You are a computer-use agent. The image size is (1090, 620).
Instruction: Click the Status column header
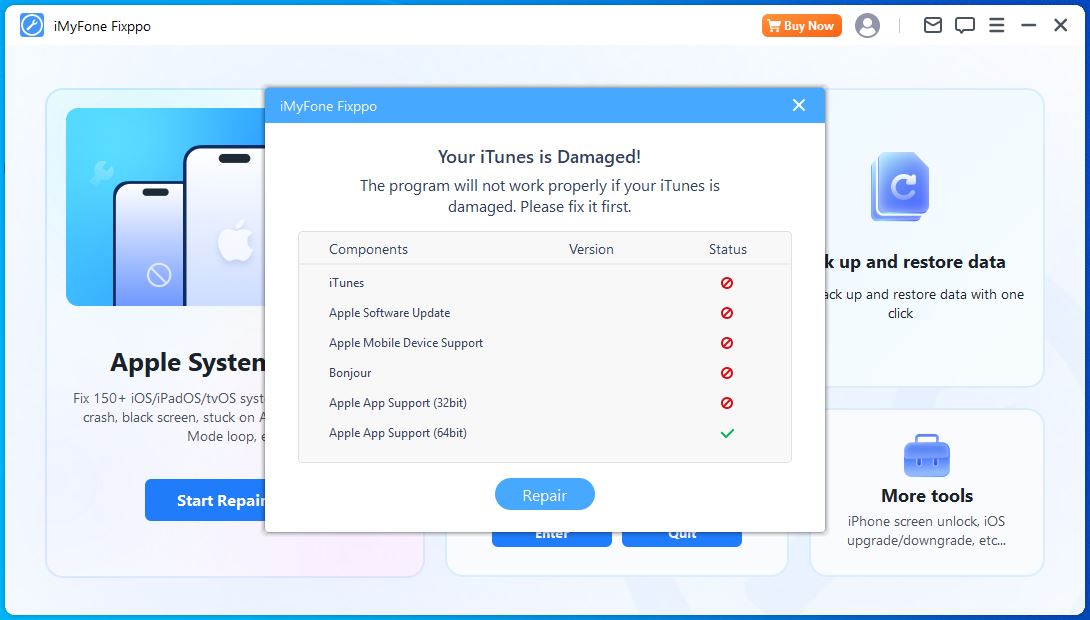click(728, 249)
